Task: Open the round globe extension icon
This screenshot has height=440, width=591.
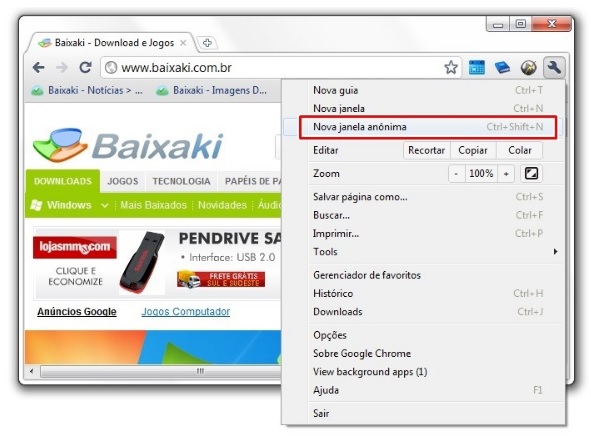Action: click(x=528, y=68)
